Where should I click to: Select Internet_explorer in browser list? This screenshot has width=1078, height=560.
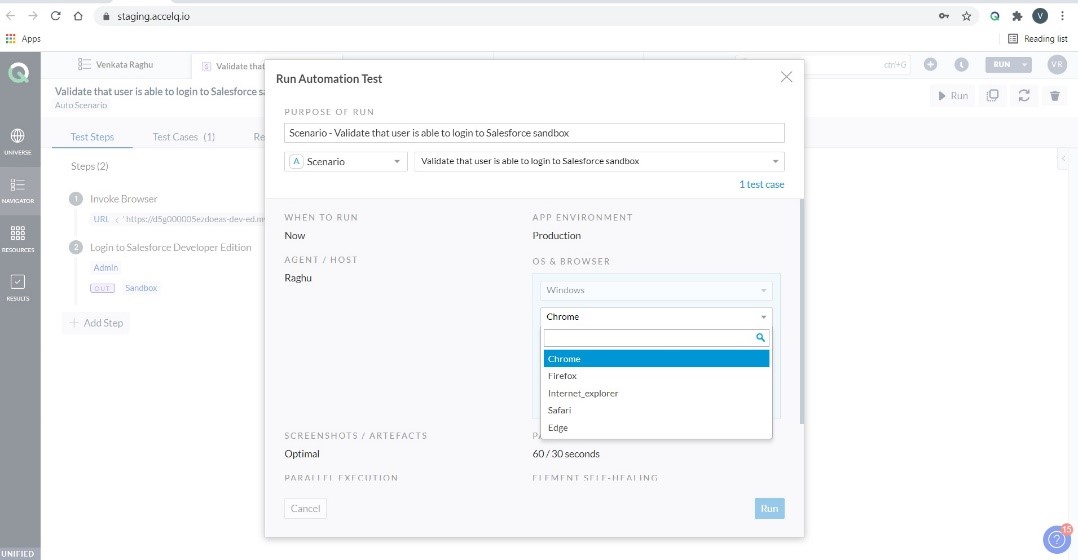tap(656, 393)
